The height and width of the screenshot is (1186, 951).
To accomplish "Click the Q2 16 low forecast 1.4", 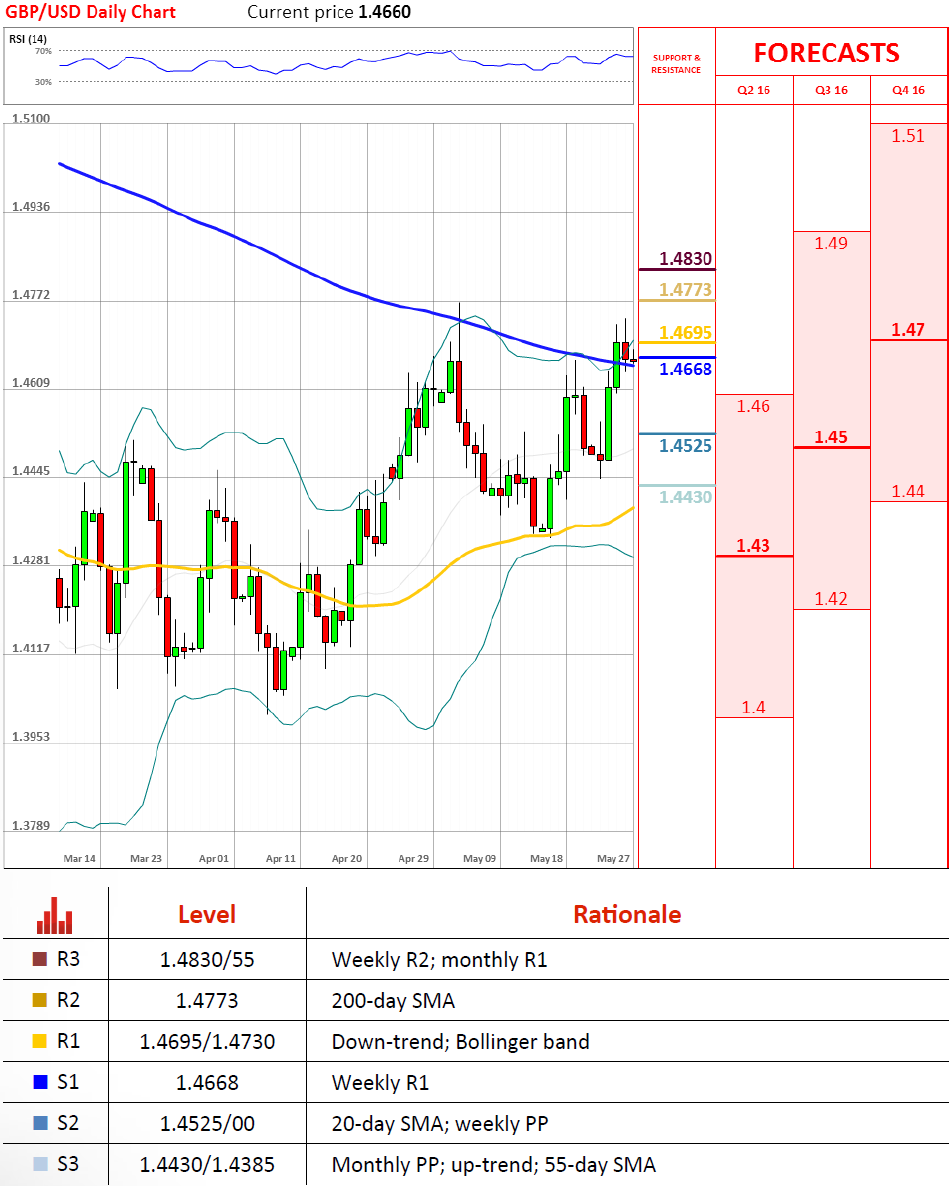I will (x=754, y=707).
